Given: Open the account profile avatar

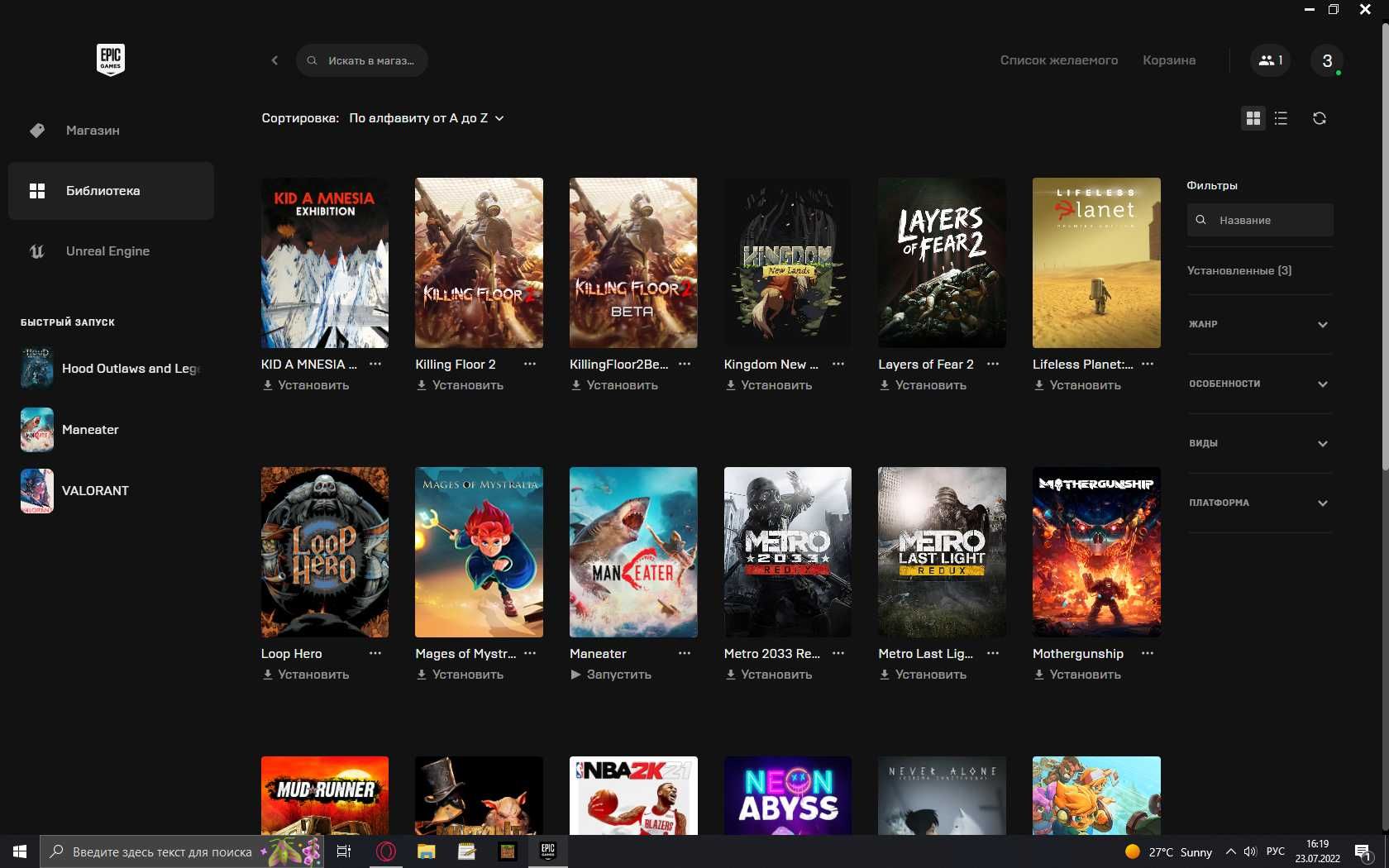Looking at the screenshot, I should pos(1327,60).
